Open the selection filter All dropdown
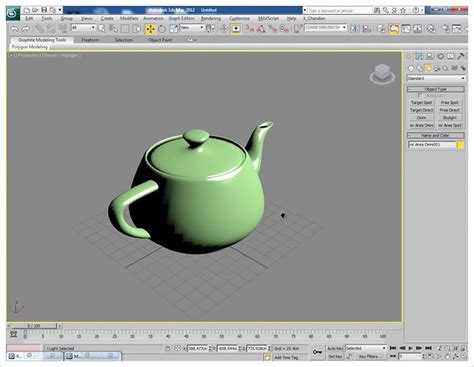Image resolution: width=474 pixels, height=367 pixels. tap(84, 28)
